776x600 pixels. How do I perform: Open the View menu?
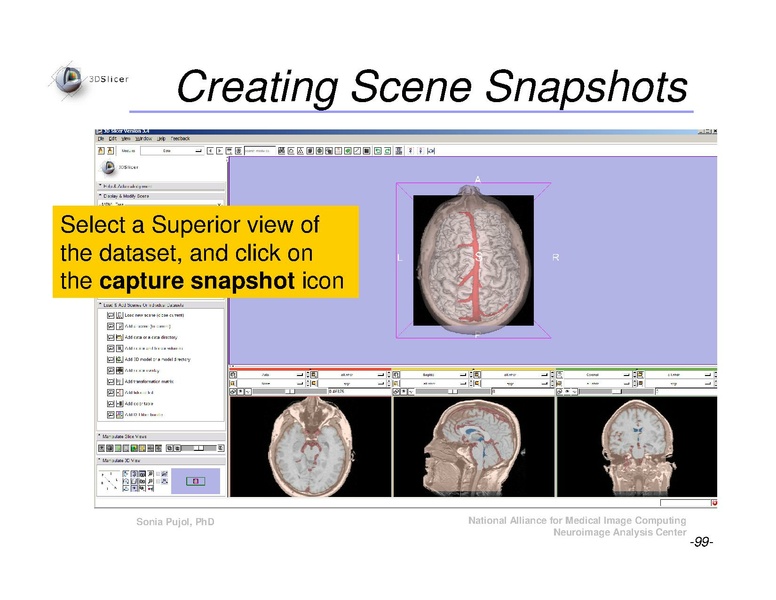coord(126,139)
